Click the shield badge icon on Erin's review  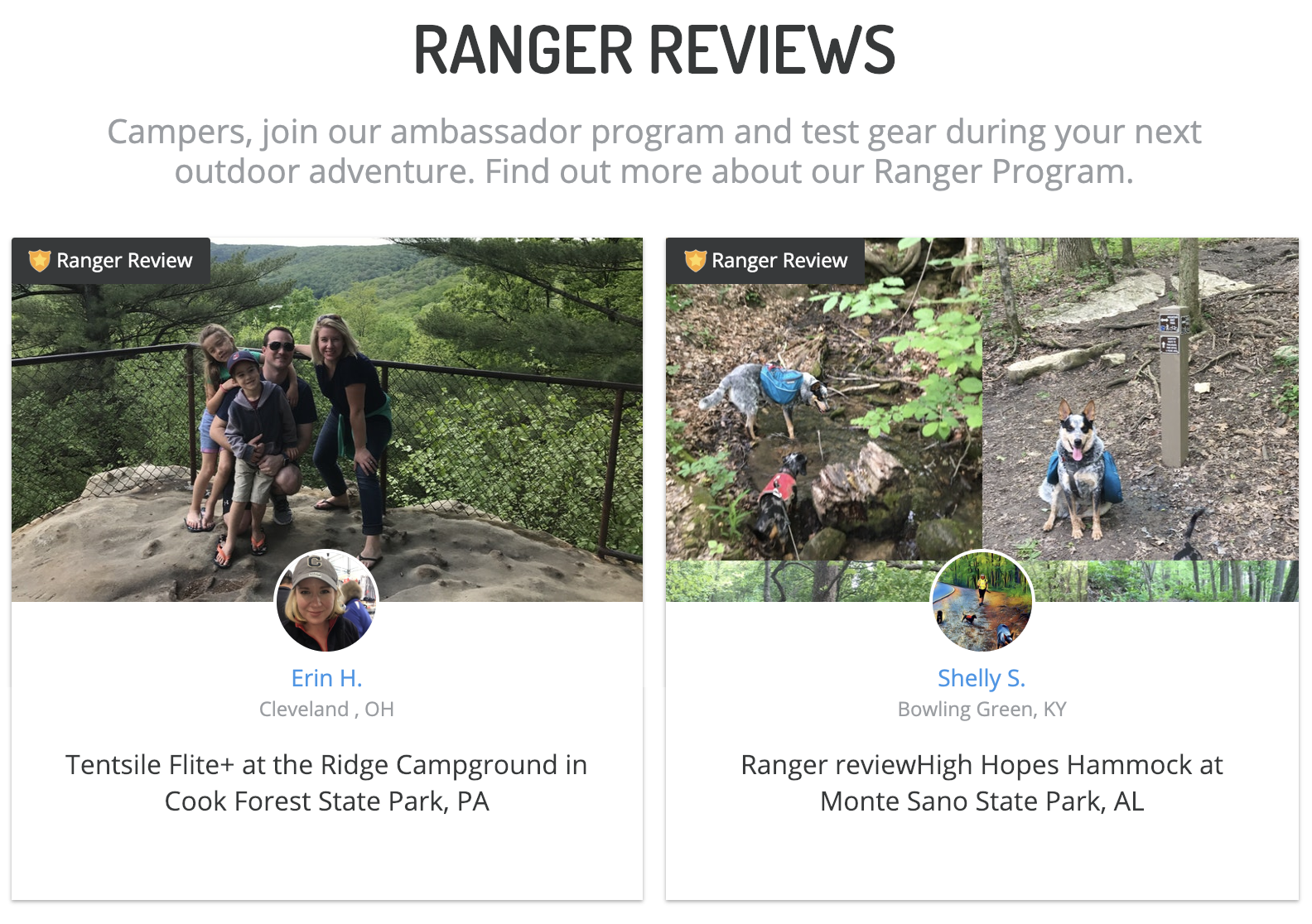coord(40,261)
